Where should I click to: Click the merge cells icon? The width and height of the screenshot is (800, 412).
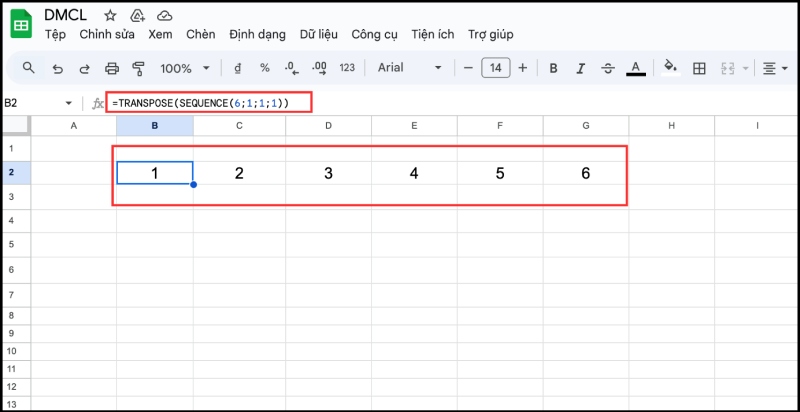coord(727,68)
